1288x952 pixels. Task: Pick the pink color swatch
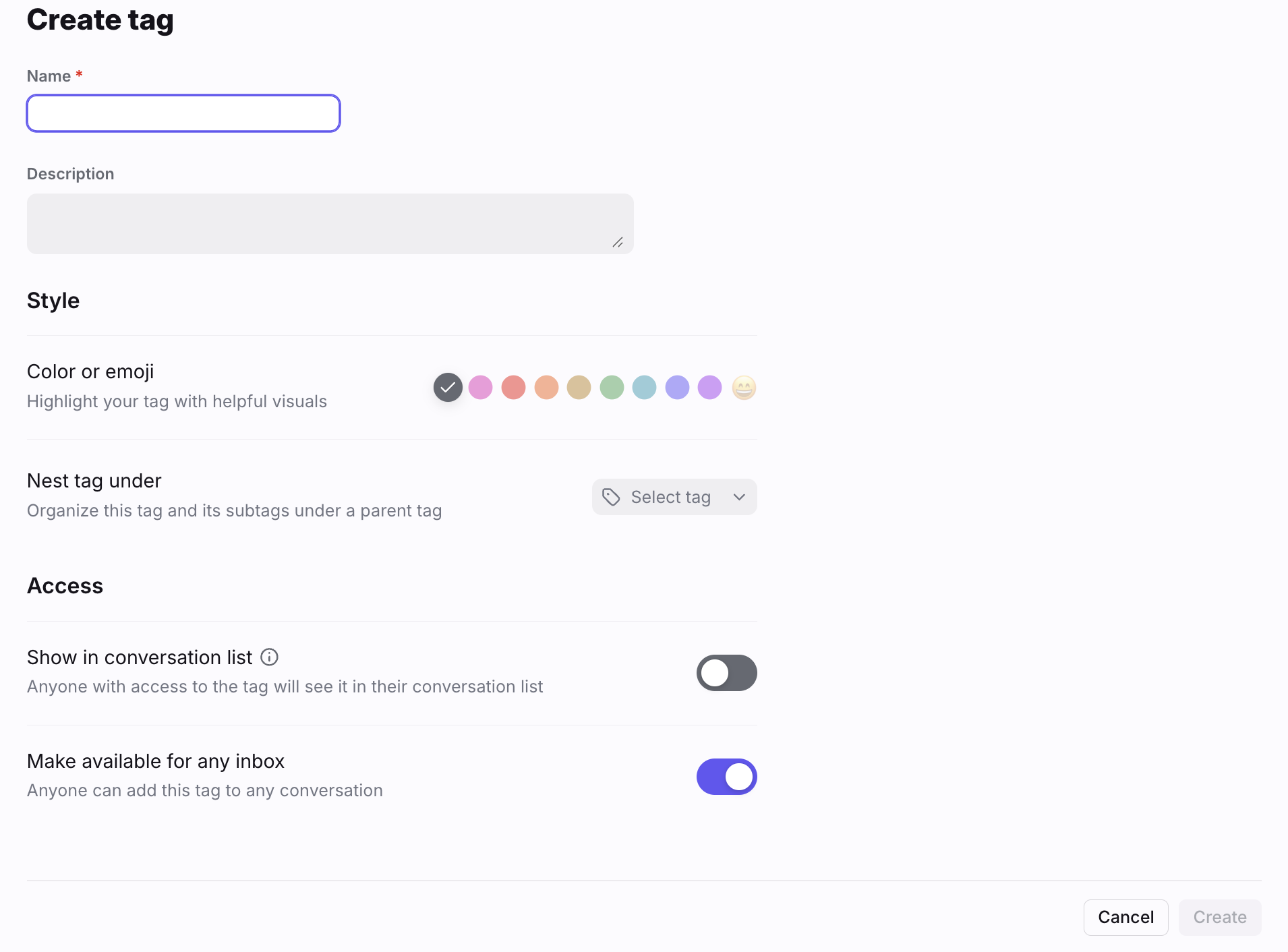(x=480, y=388)
